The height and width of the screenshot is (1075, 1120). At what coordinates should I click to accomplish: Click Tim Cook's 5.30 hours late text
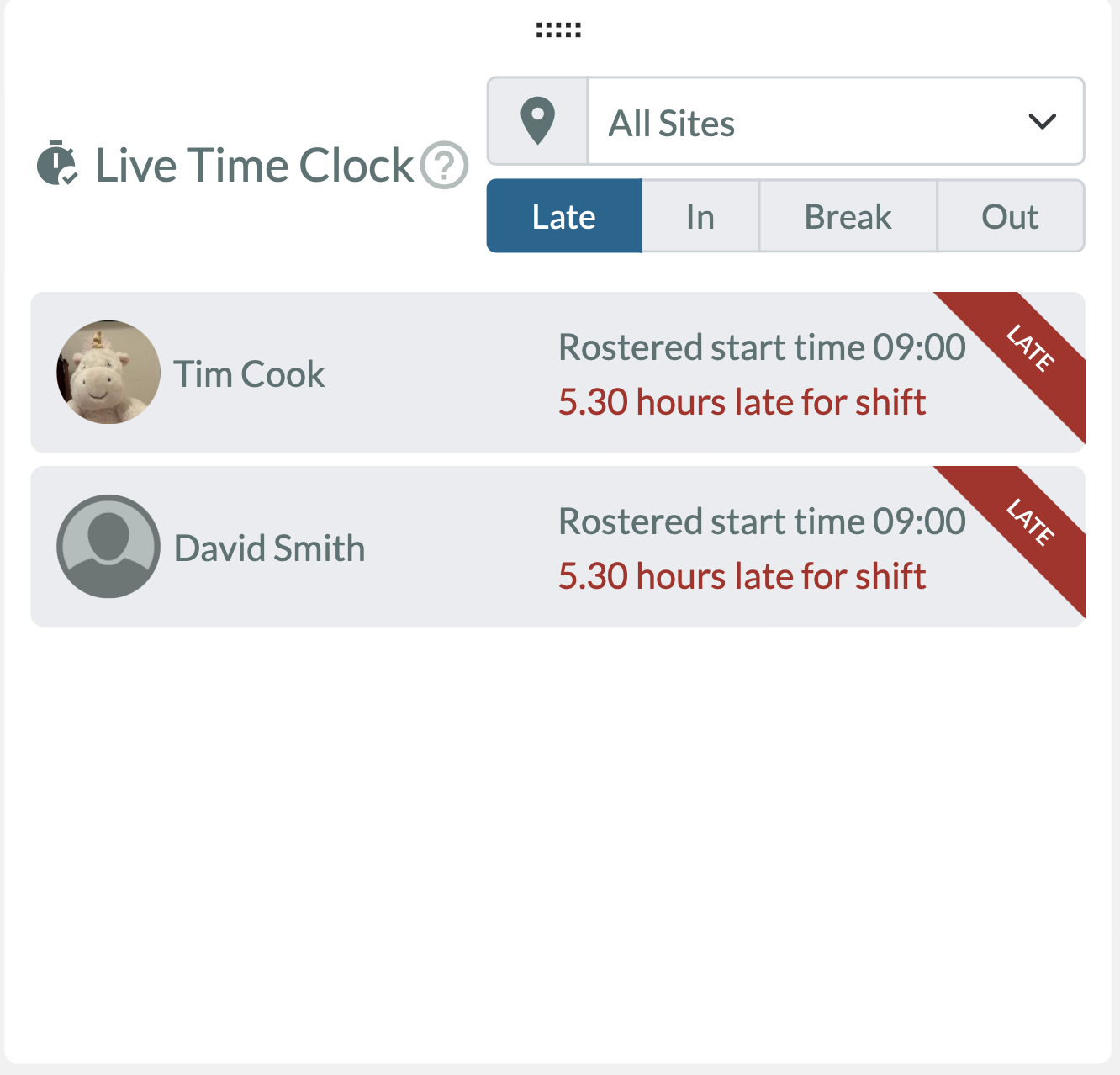coord(742,402)
